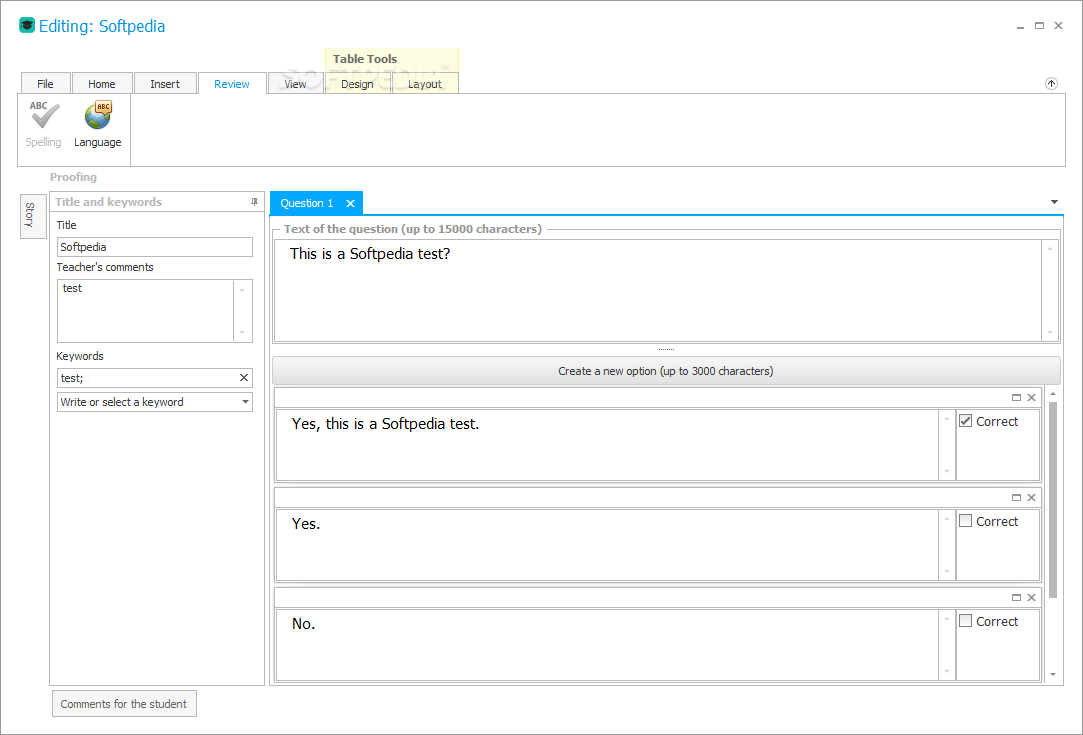The image size is (1083, 735).
Task: Open the Design tab under Table Tools
Action: [x=357, y=84]
